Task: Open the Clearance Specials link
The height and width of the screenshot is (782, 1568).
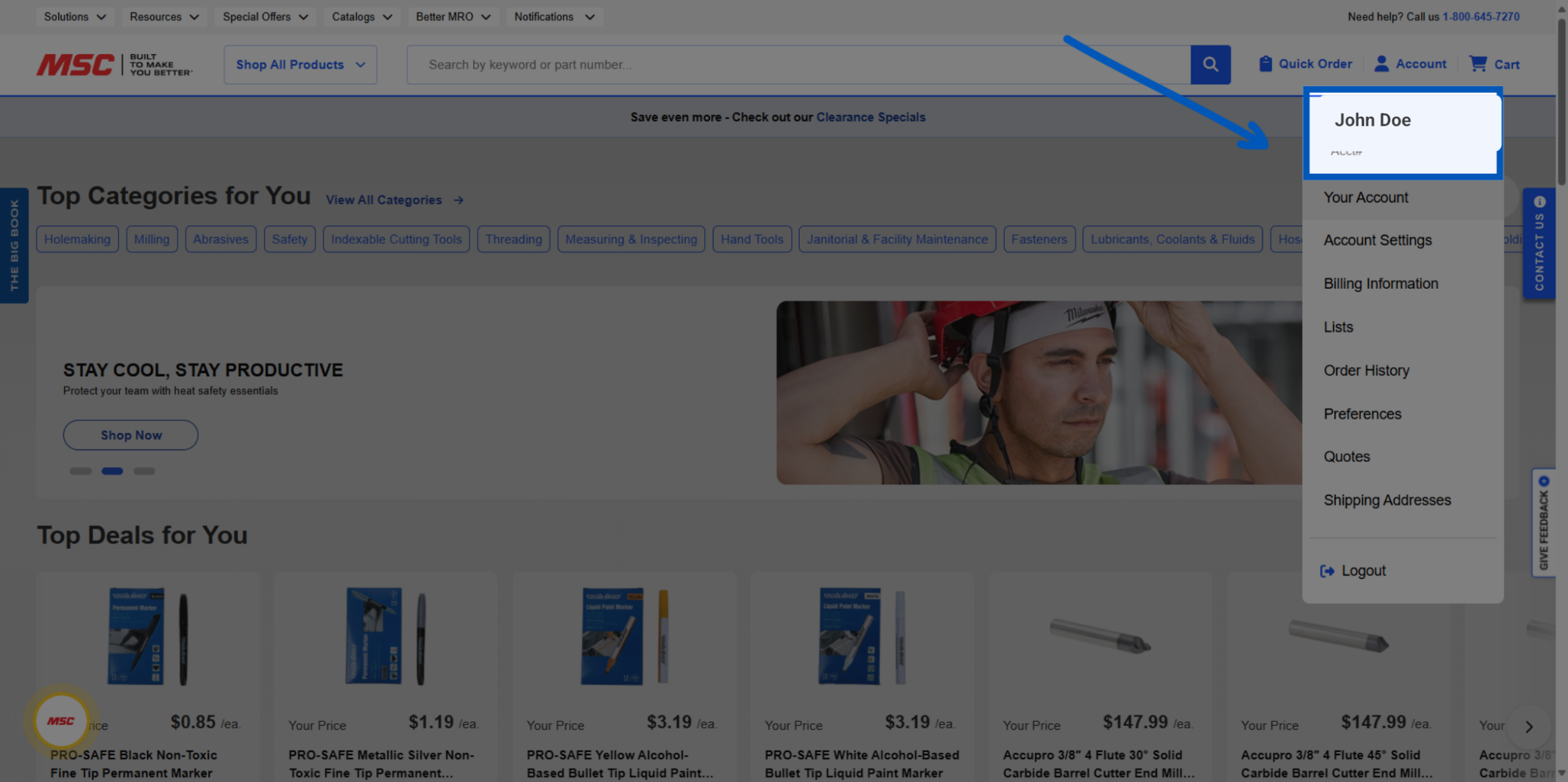Action: [871, 117]
